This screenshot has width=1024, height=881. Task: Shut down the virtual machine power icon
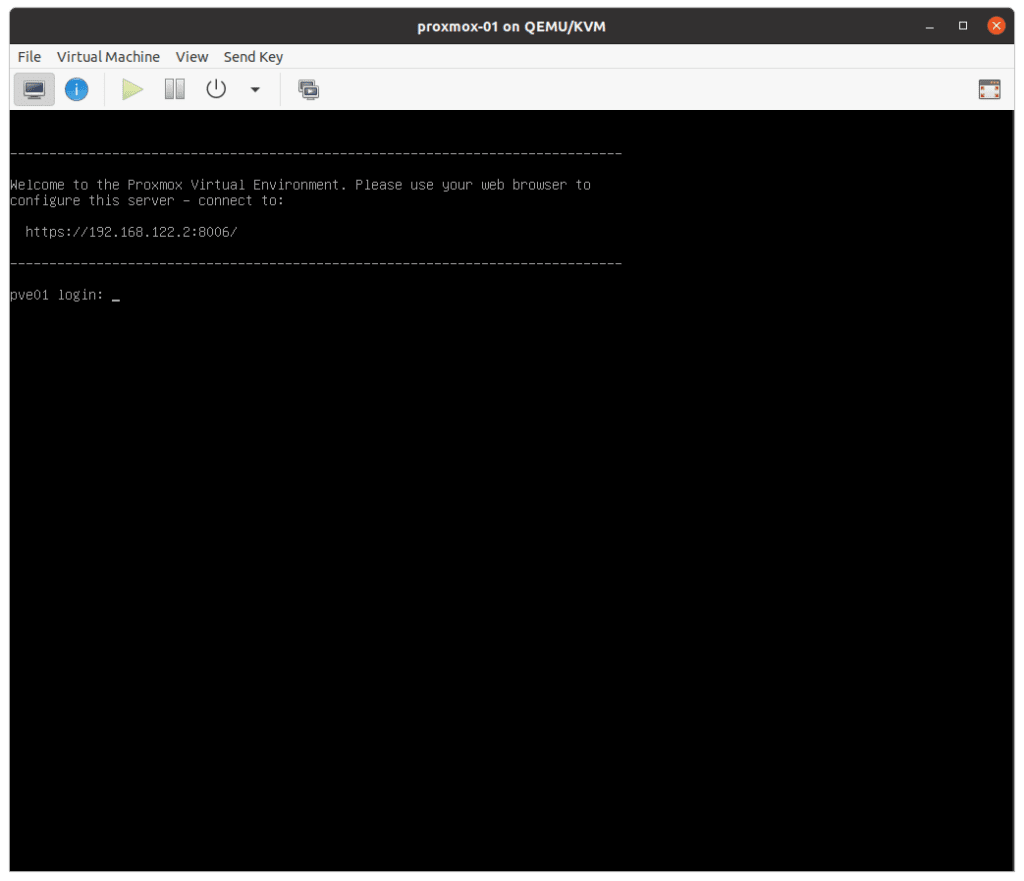click(216, 89)
